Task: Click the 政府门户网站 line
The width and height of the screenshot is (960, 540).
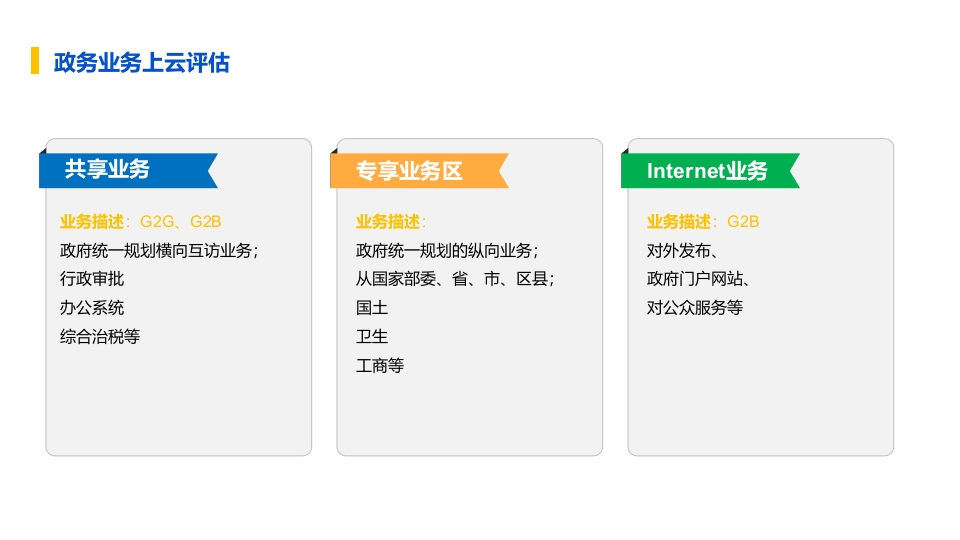Action: point(694,279)
